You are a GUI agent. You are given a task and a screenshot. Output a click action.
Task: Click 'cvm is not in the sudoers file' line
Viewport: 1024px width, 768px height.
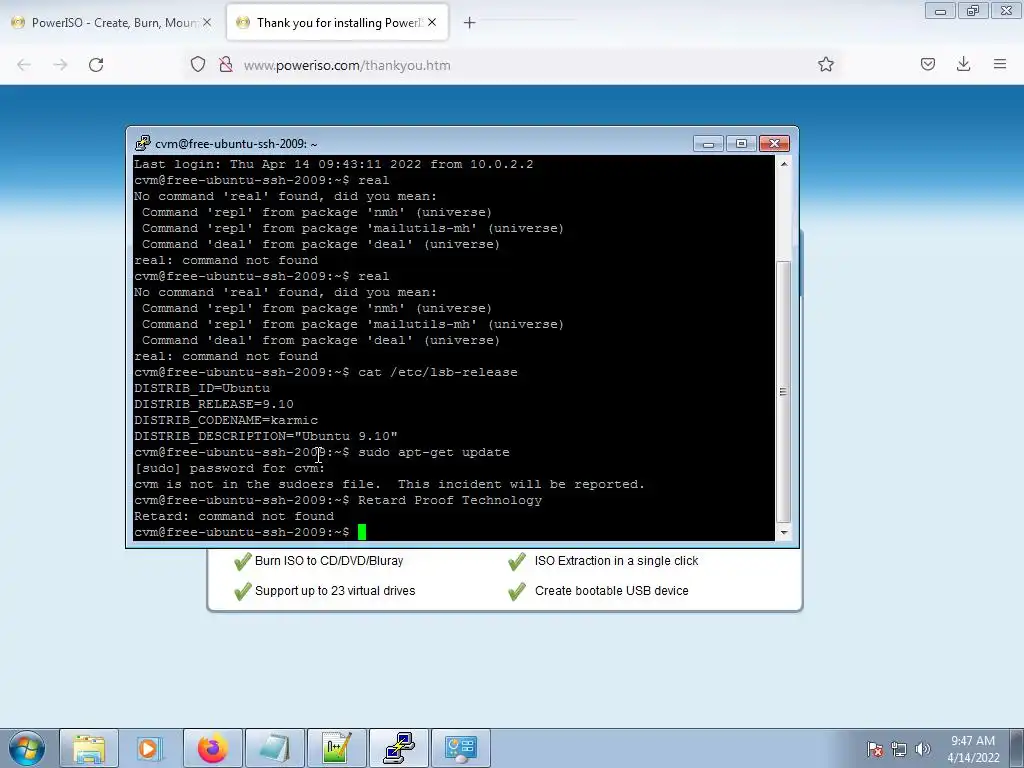click(389, 484)
